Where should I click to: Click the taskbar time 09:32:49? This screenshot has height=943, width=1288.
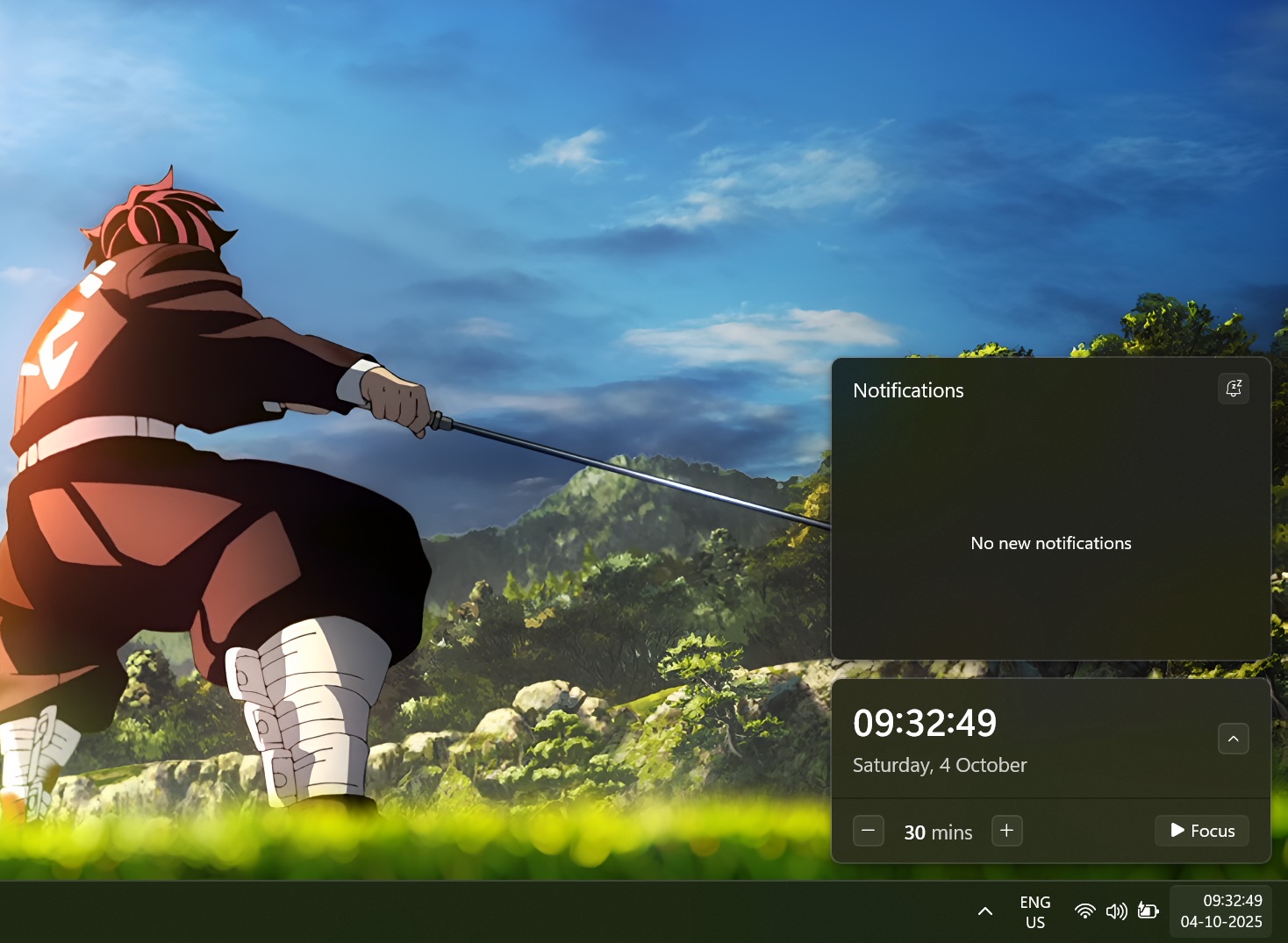click(x=1232, y=901)
